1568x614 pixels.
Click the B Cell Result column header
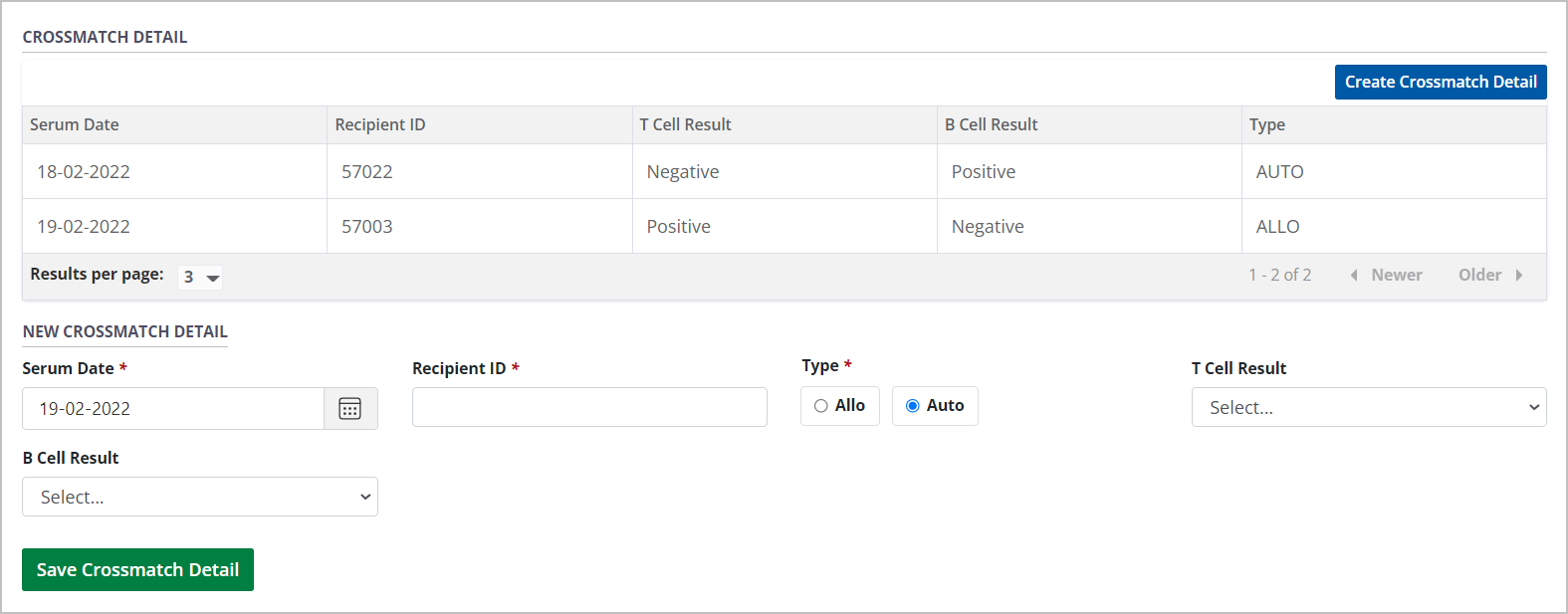click(x=991, y=125)
